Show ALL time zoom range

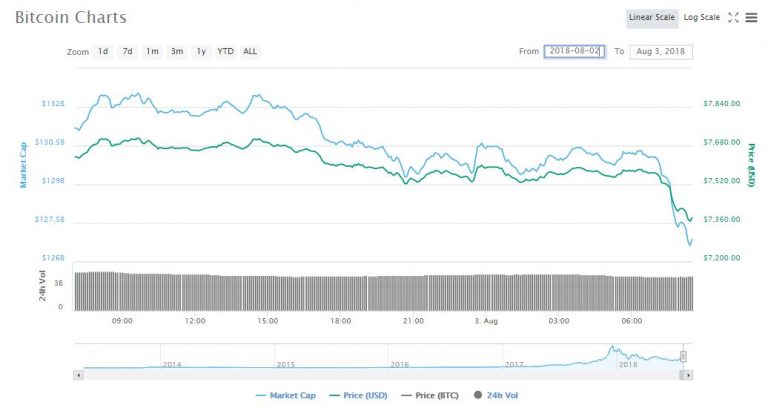[250, 51]
